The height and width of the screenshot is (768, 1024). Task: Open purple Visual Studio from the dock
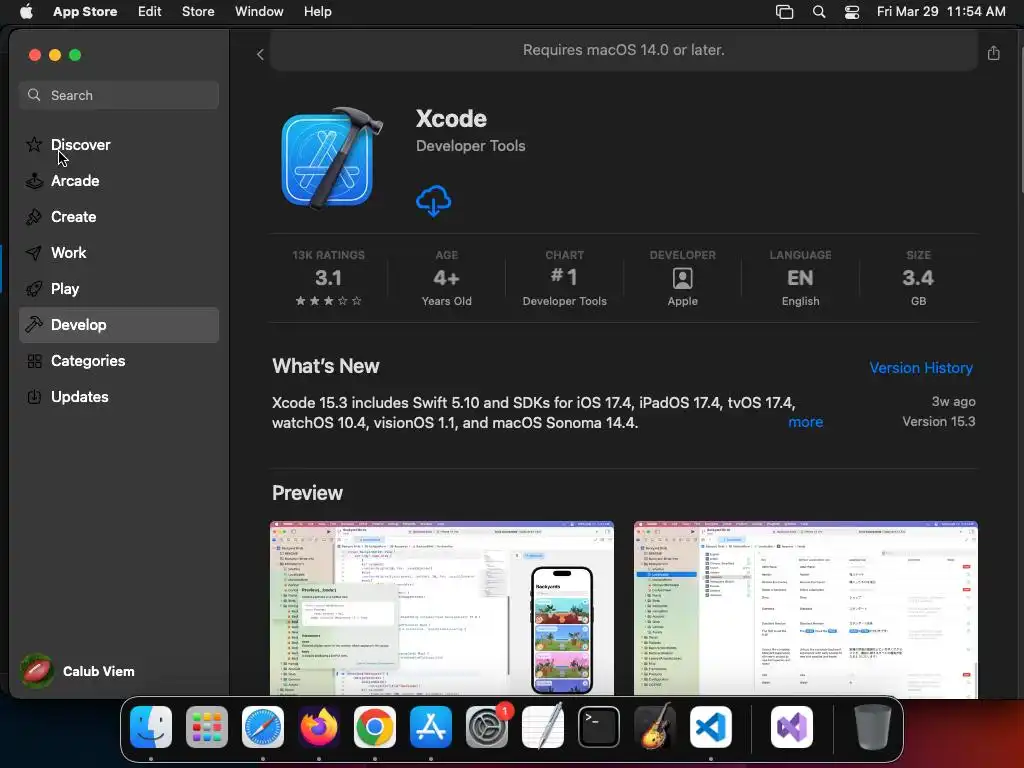792,727
